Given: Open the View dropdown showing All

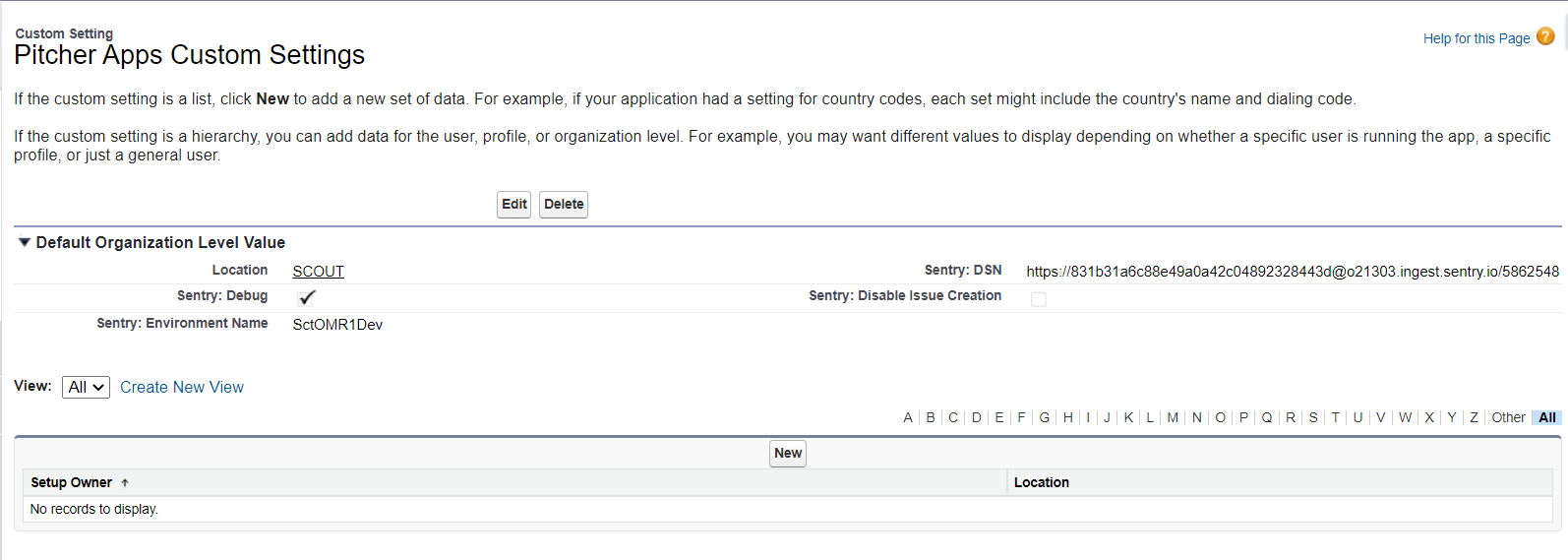Looking at the screenshot, I should (86, 388).
